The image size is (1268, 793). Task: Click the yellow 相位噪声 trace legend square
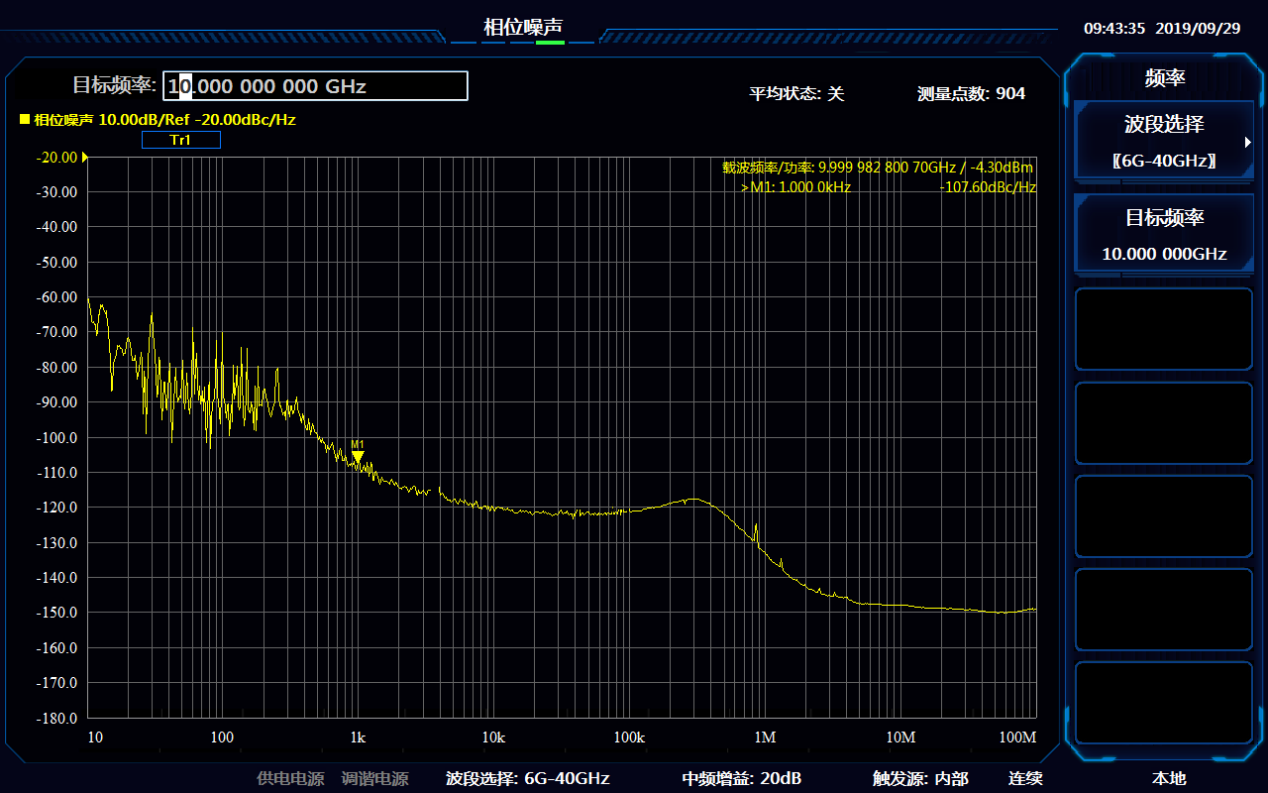click(x=25, y=119)
